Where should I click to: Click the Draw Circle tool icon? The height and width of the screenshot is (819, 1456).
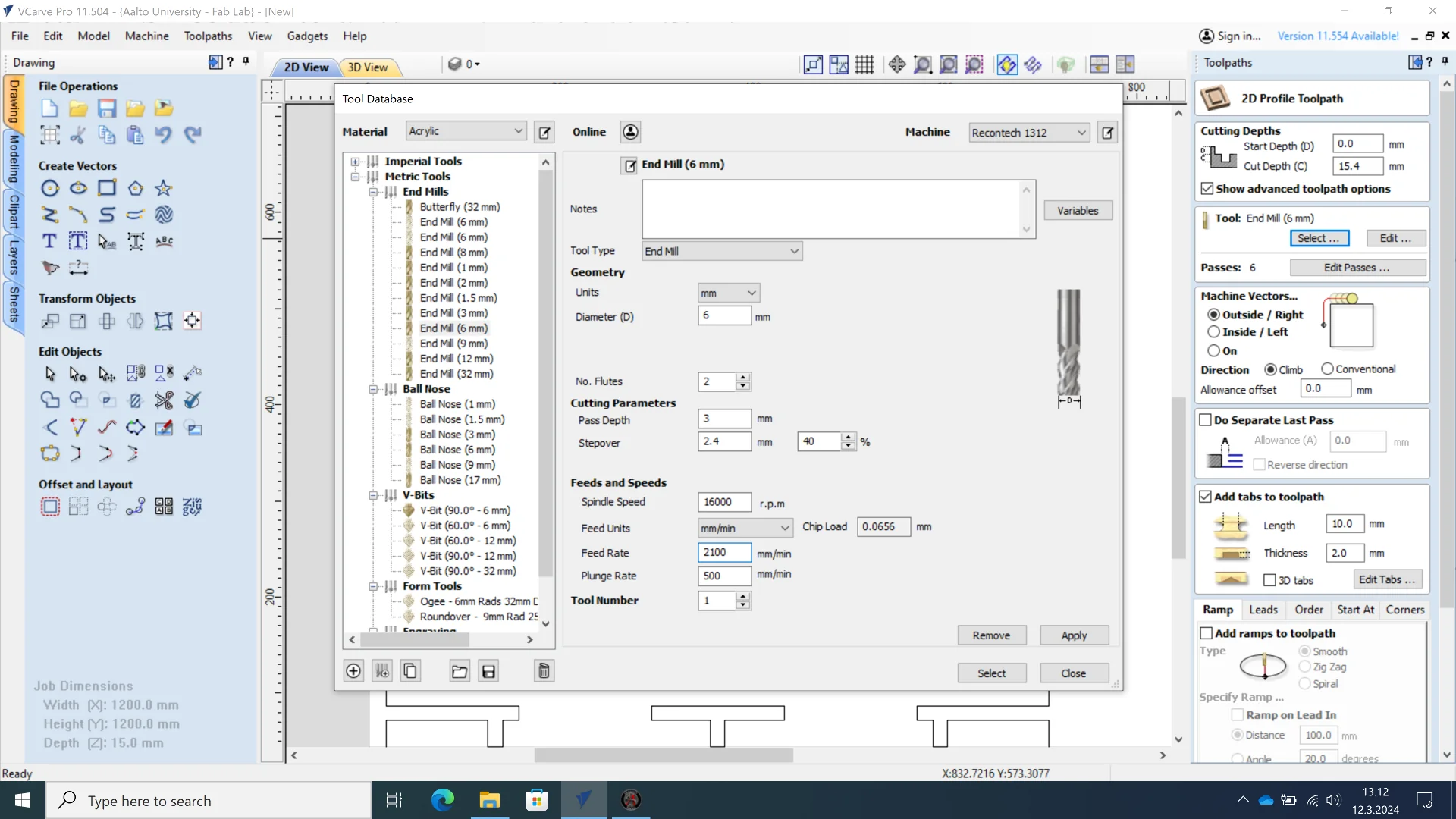point(50,188)
